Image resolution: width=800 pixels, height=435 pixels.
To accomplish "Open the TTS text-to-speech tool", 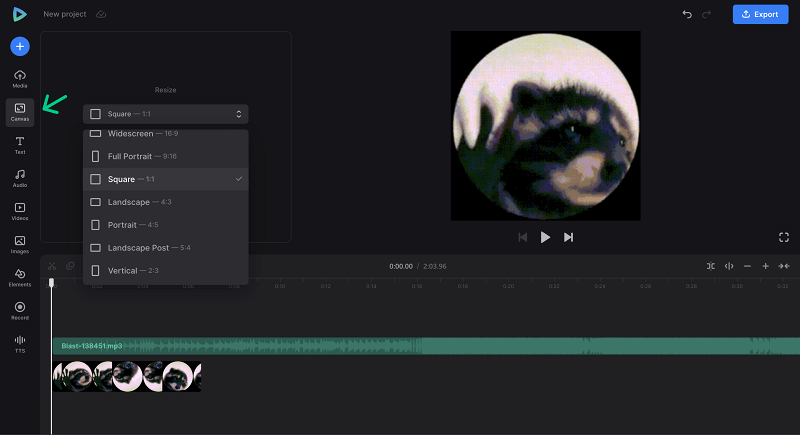I will pos(20,344).
